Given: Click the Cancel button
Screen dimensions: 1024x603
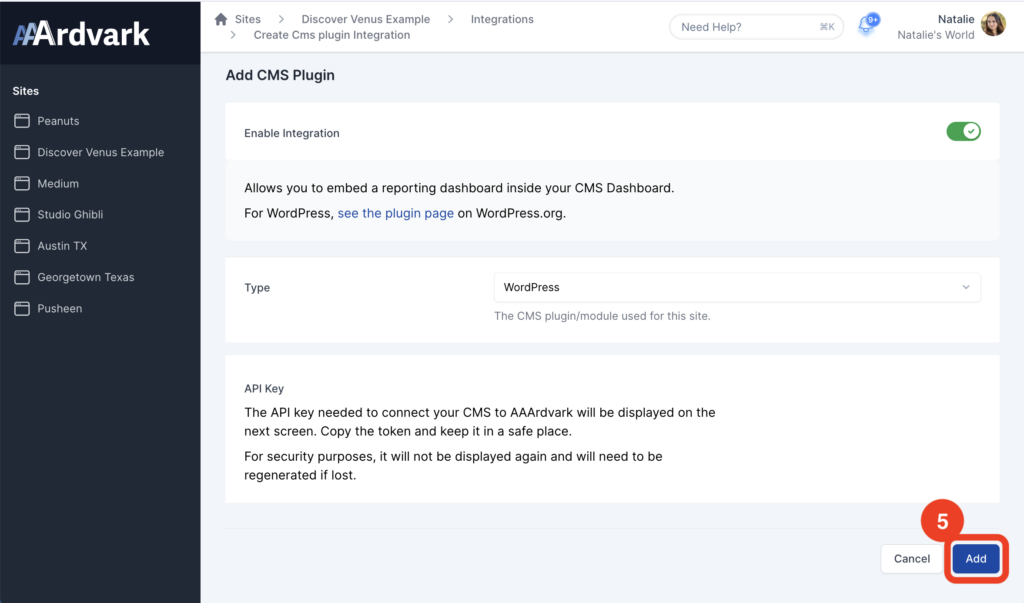Looking at the screenshot, I should 911,559.
